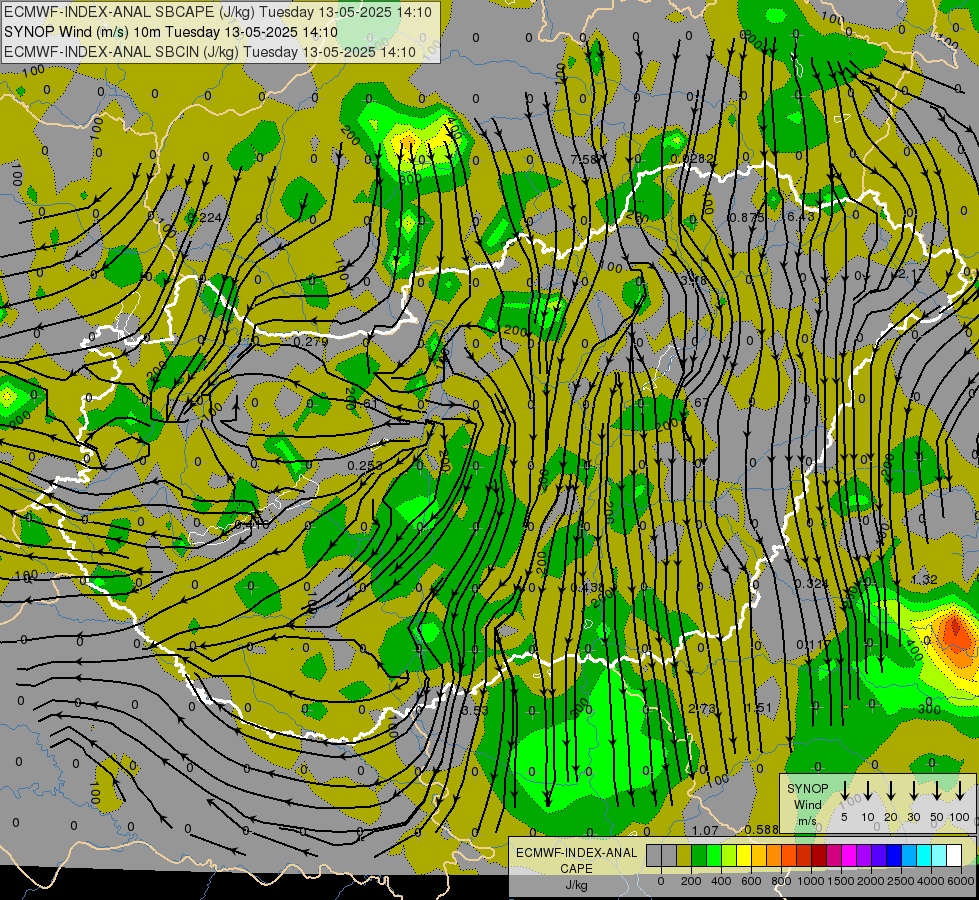Click the map value '1.32'
Viewport: 979px width, 900px height.
[x=924, y=580]
